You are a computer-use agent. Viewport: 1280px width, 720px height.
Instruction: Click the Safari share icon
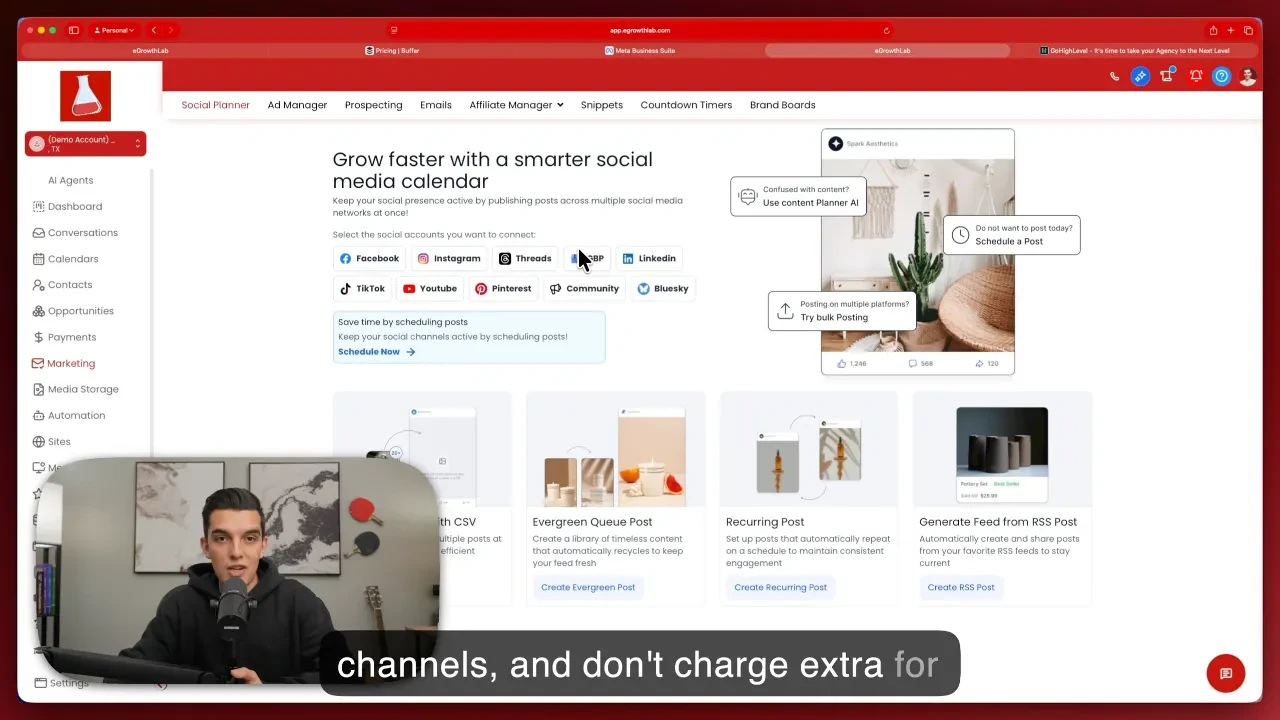[1213, 30]
